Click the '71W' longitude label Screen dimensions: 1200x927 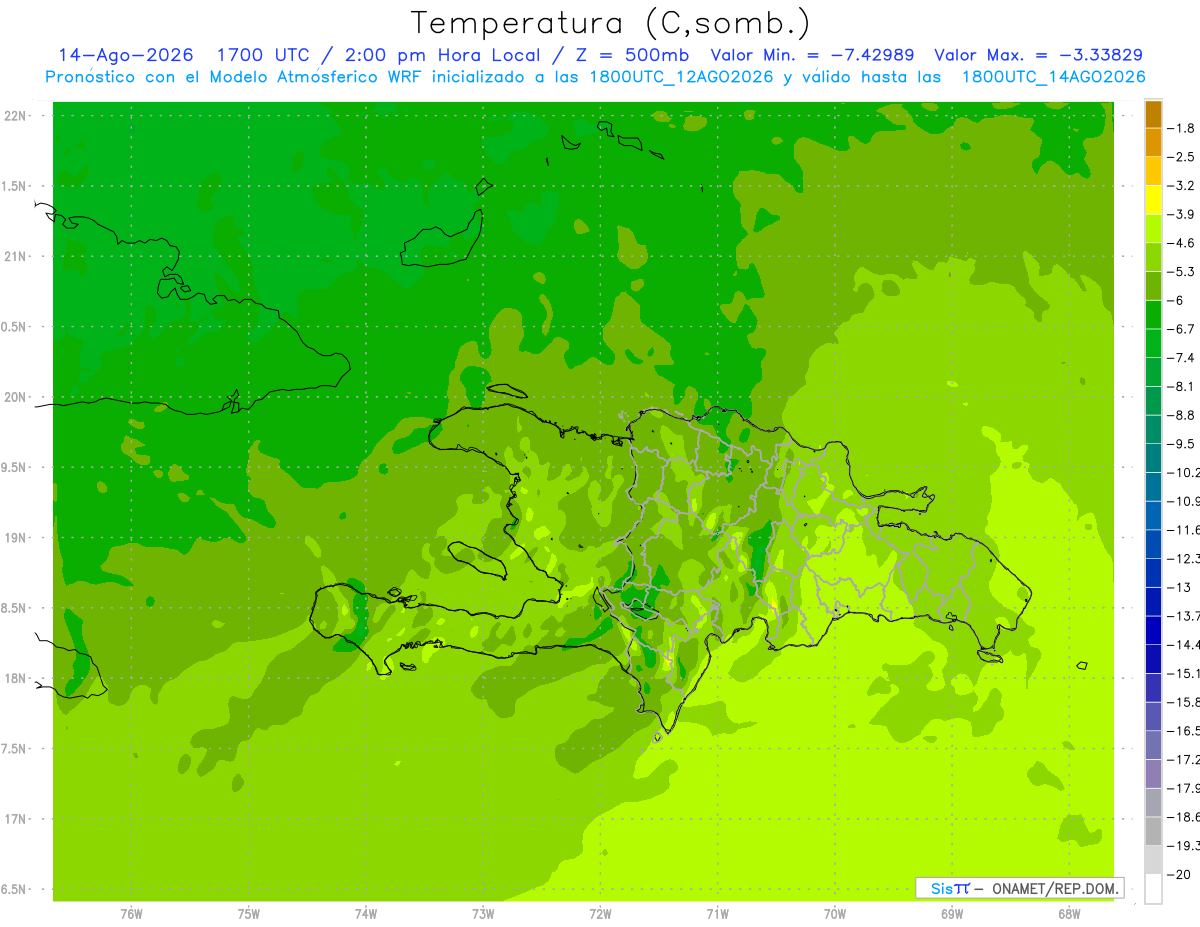click(x=717, y=914)
